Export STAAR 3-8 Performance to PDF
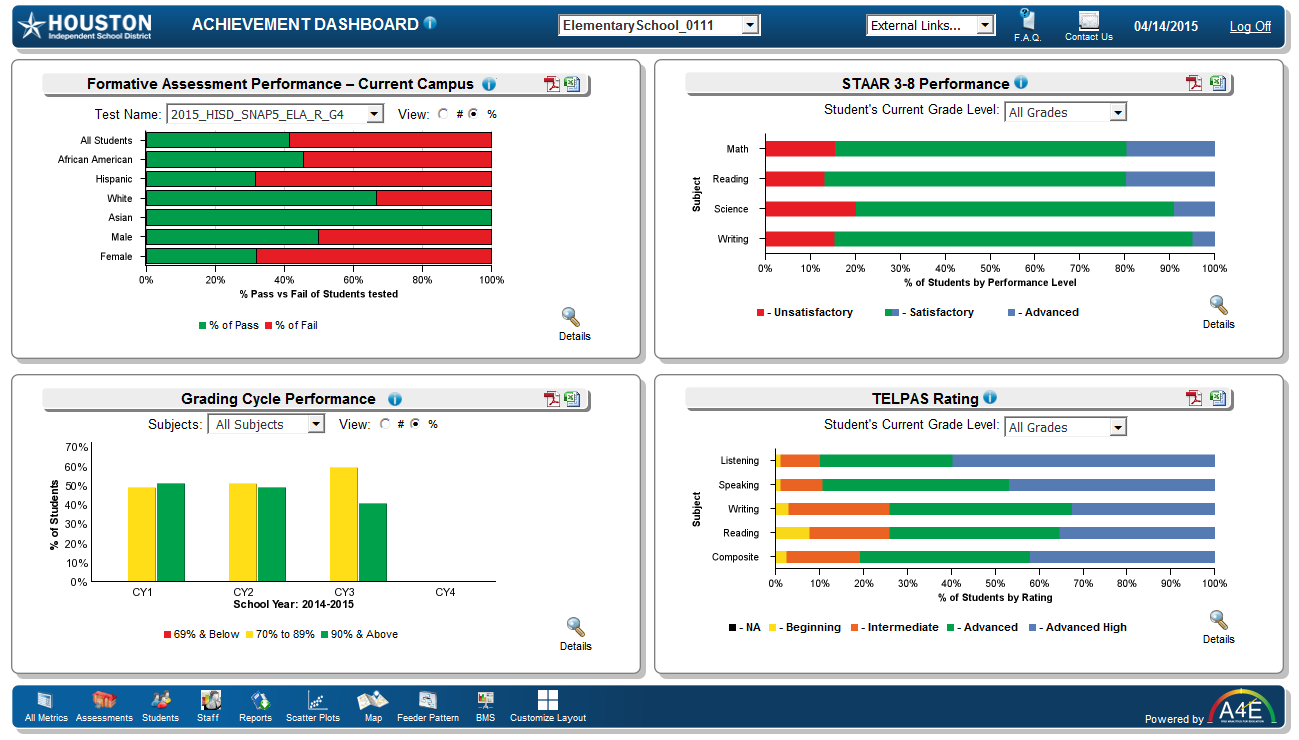Viewport: 1299px width, 740px height. point(1194,83)
